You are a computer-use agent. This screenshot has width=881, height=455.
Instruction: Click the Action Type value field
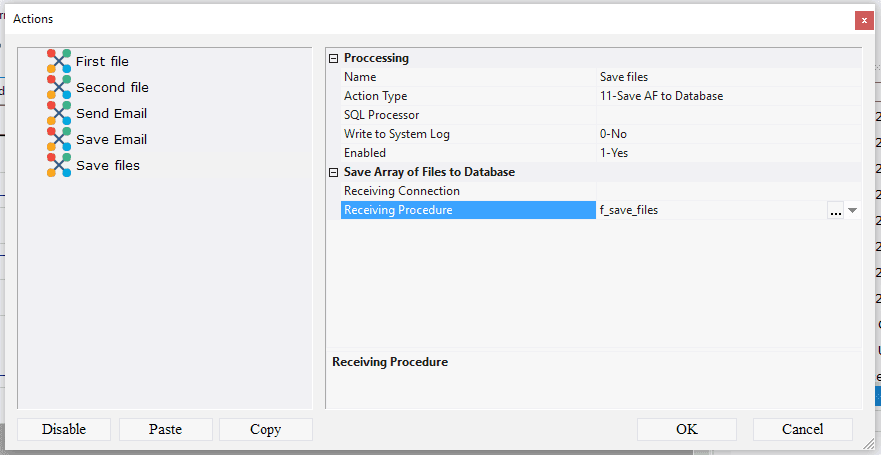click(x=727, y=96)
